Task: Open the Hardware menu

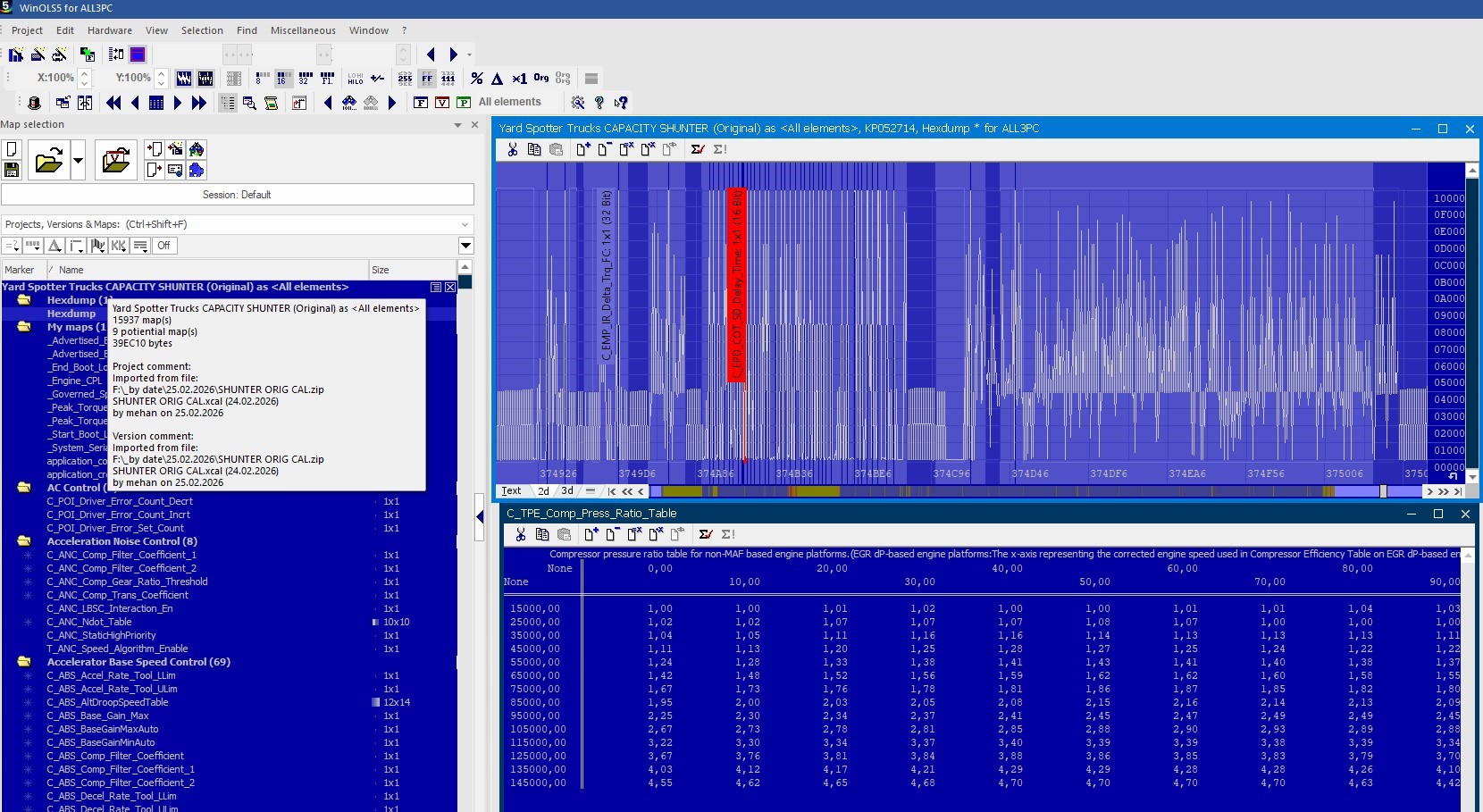Action: point(109,30)
